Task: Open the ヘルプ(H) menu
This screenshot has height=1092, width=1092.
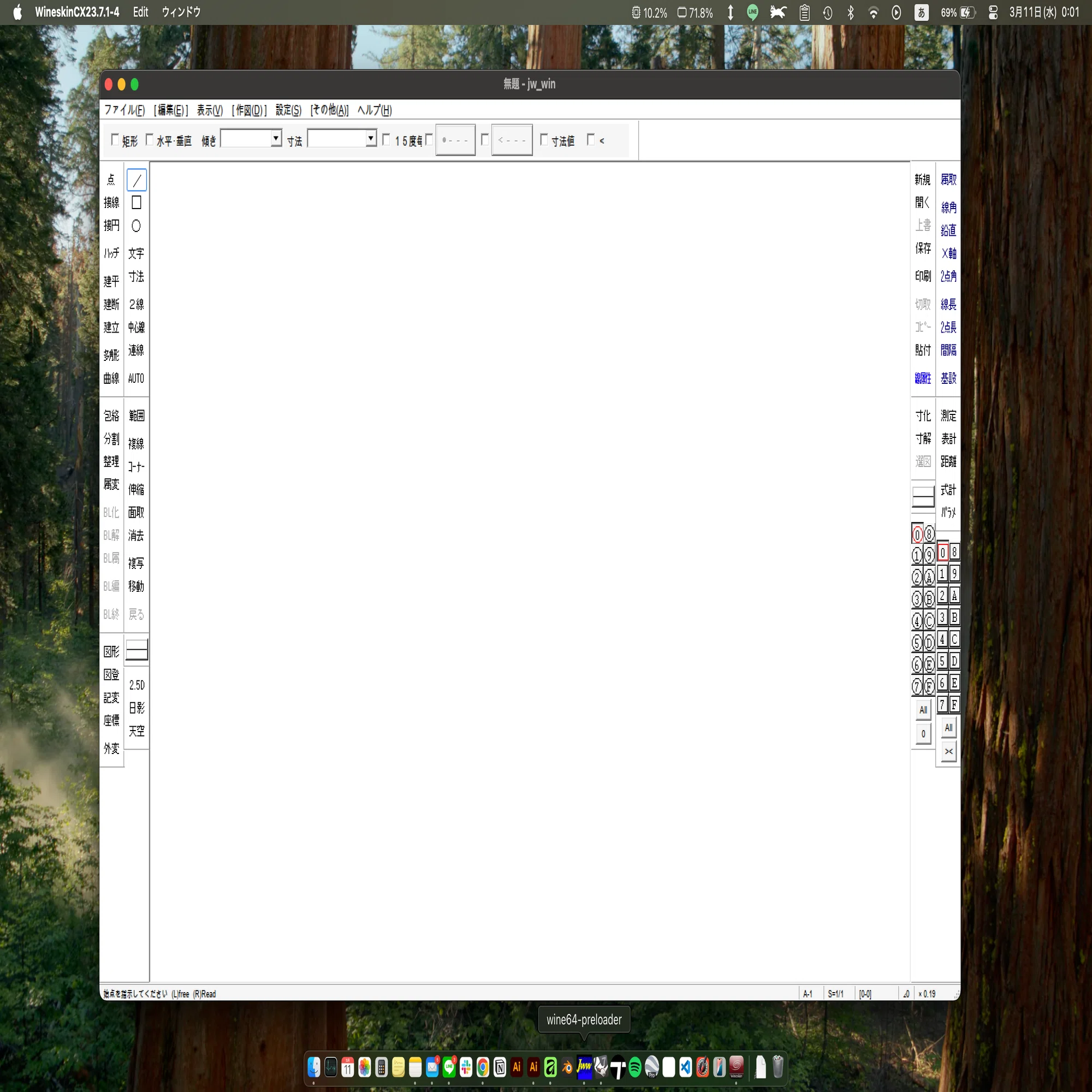Action: (x=374, y=110)
